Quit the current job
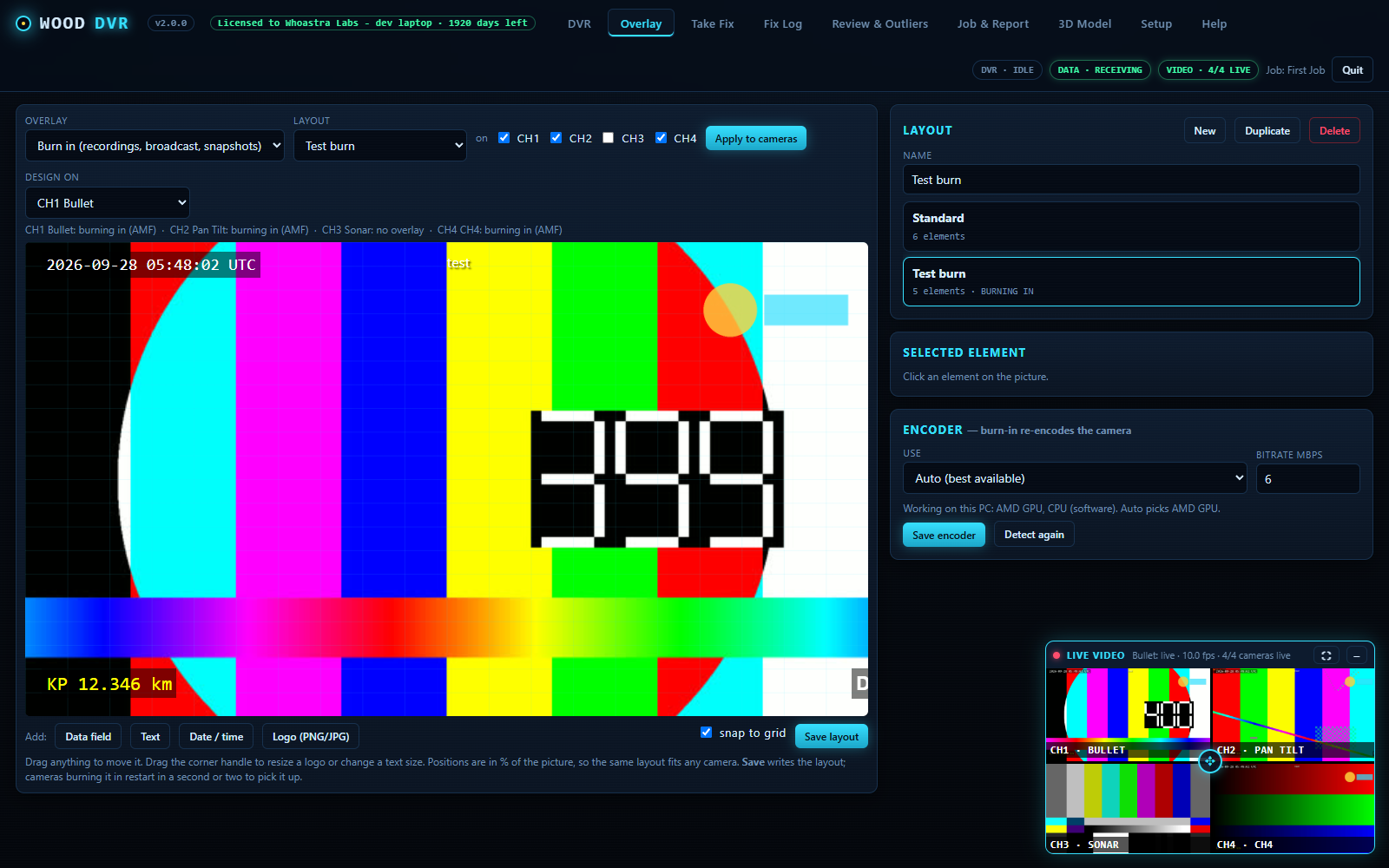The width and height of the screenshot is (1389, 868). pos(1352,70)
